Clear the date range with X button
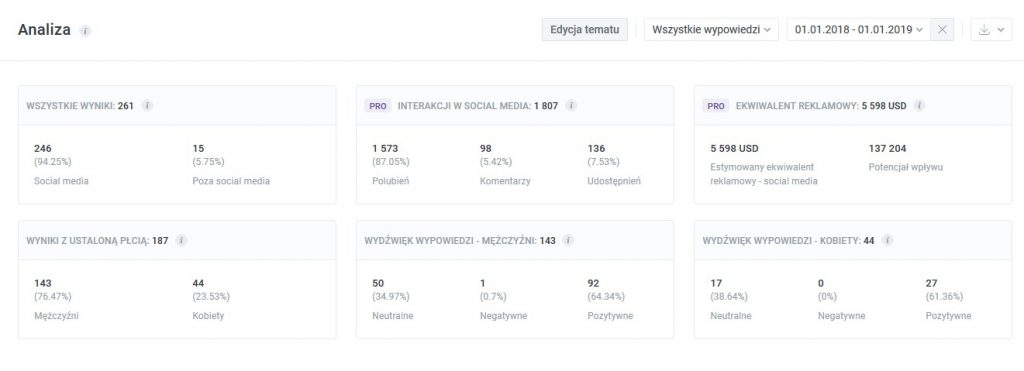 click(x=942, y=29)
